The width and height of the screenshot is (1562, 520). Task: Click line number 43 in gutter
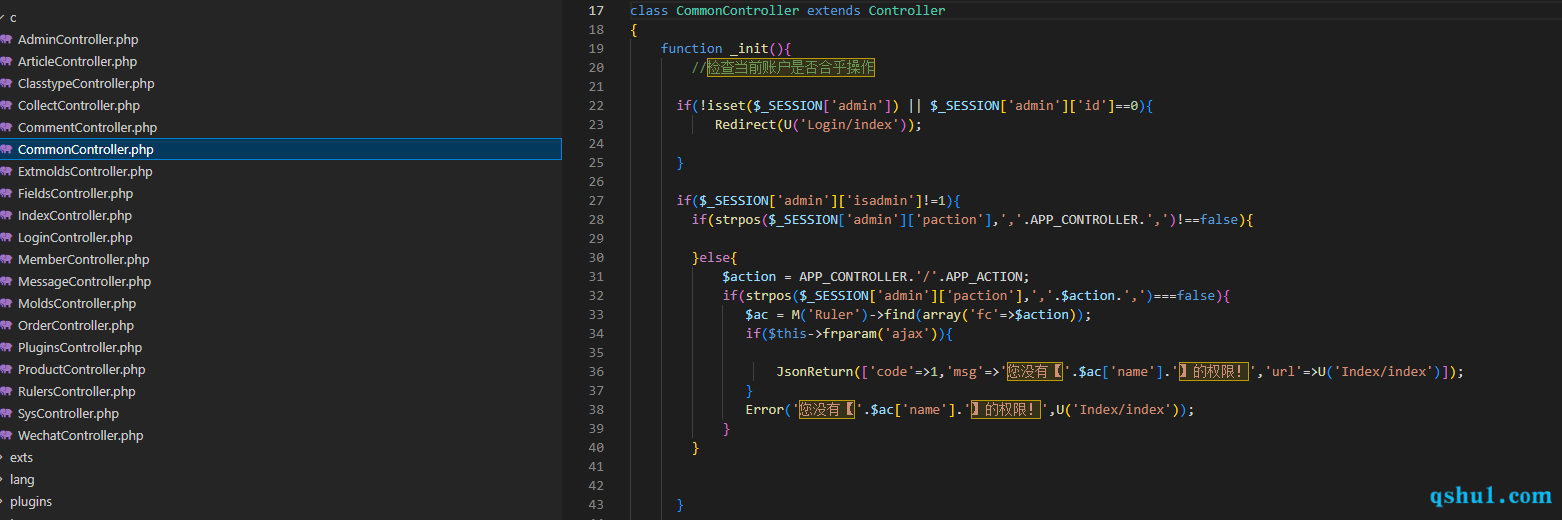(596, 504)
